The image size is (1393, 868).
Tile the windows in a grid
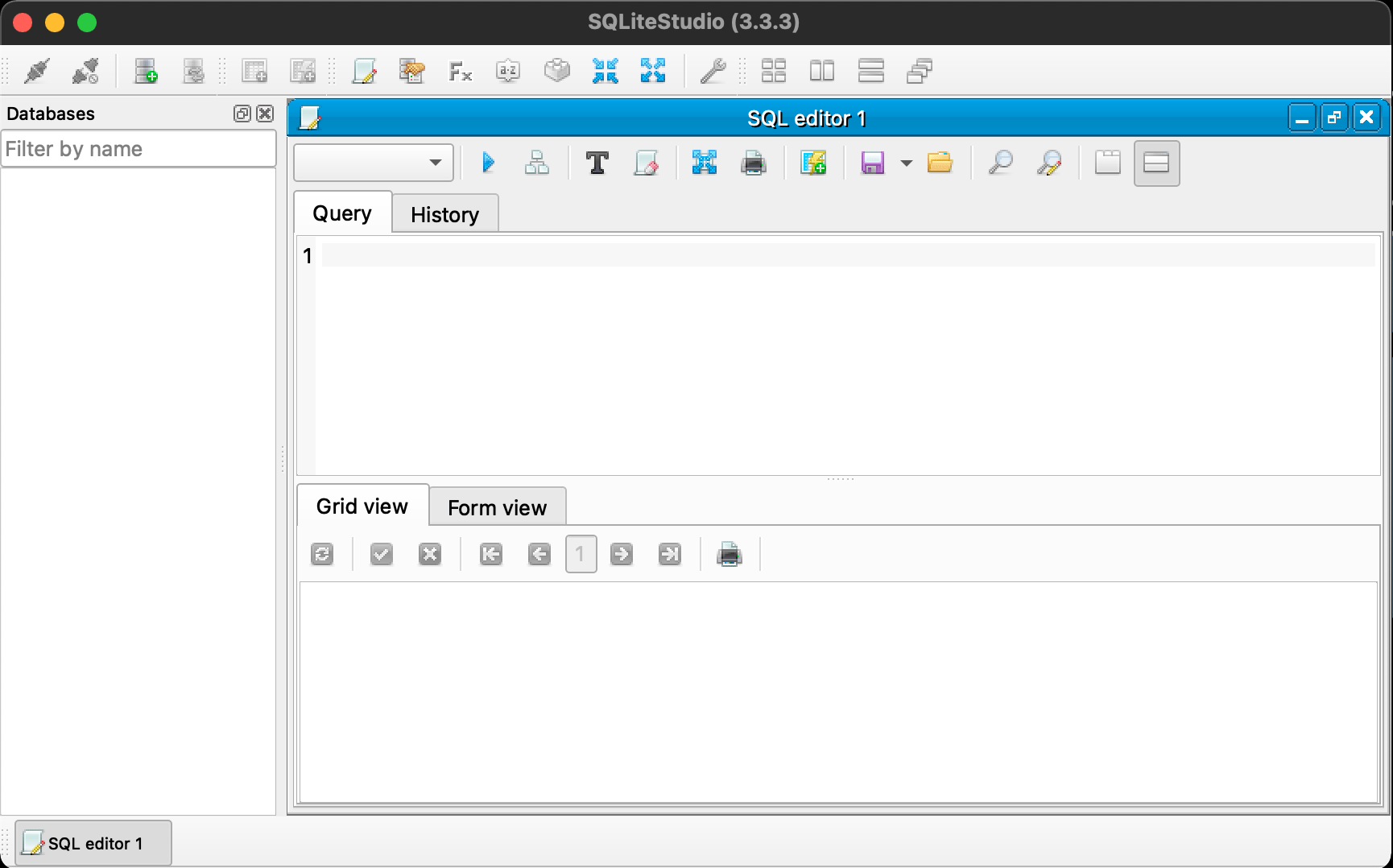click(774, 71)
